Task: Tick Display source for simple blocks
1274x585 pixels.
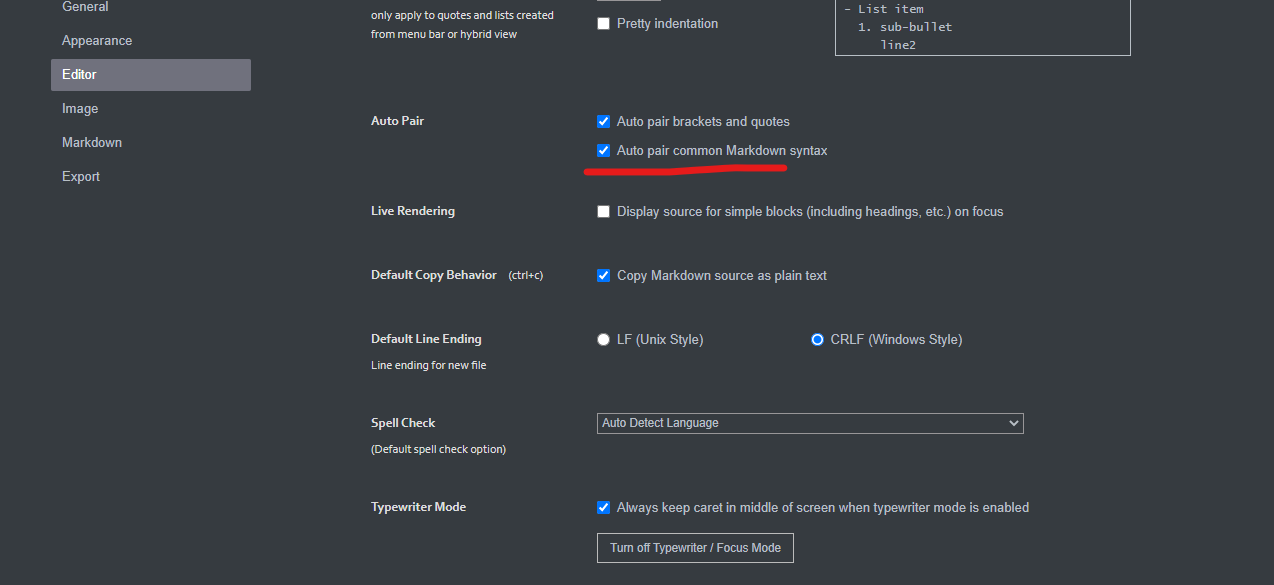Action: tap(604, 212)
